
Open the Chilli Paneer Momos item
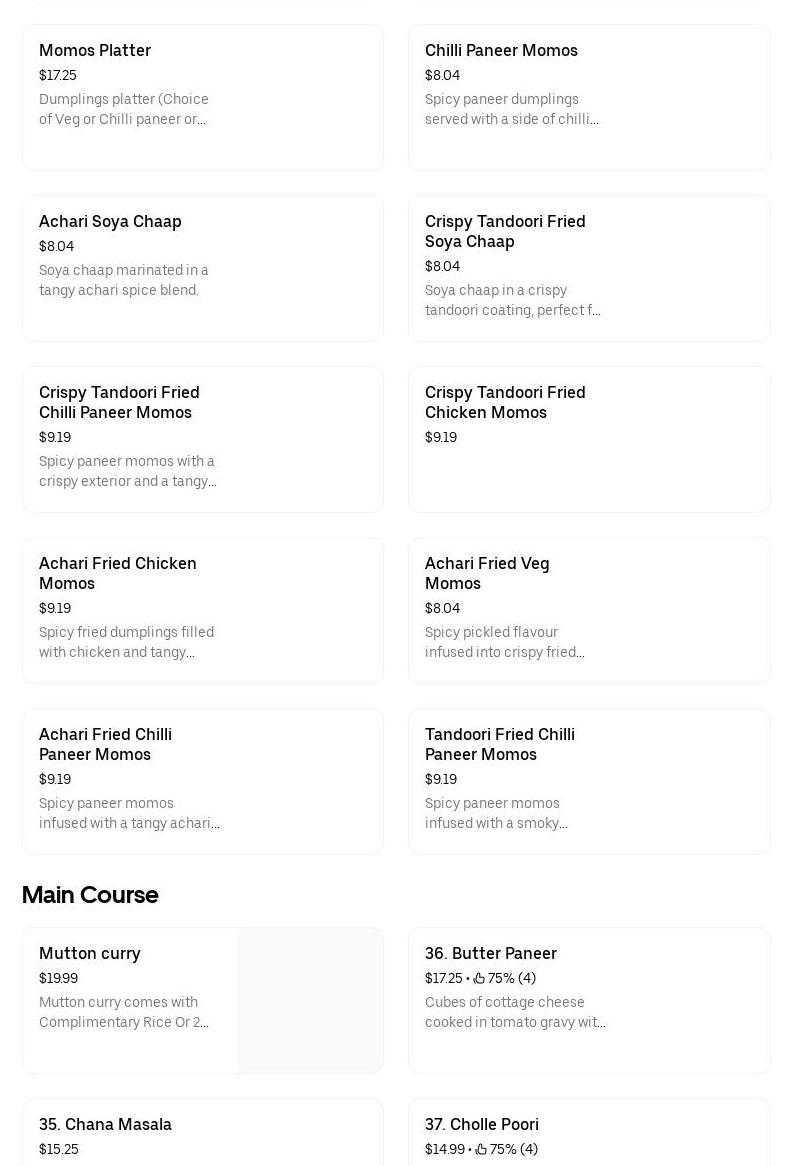589,97
